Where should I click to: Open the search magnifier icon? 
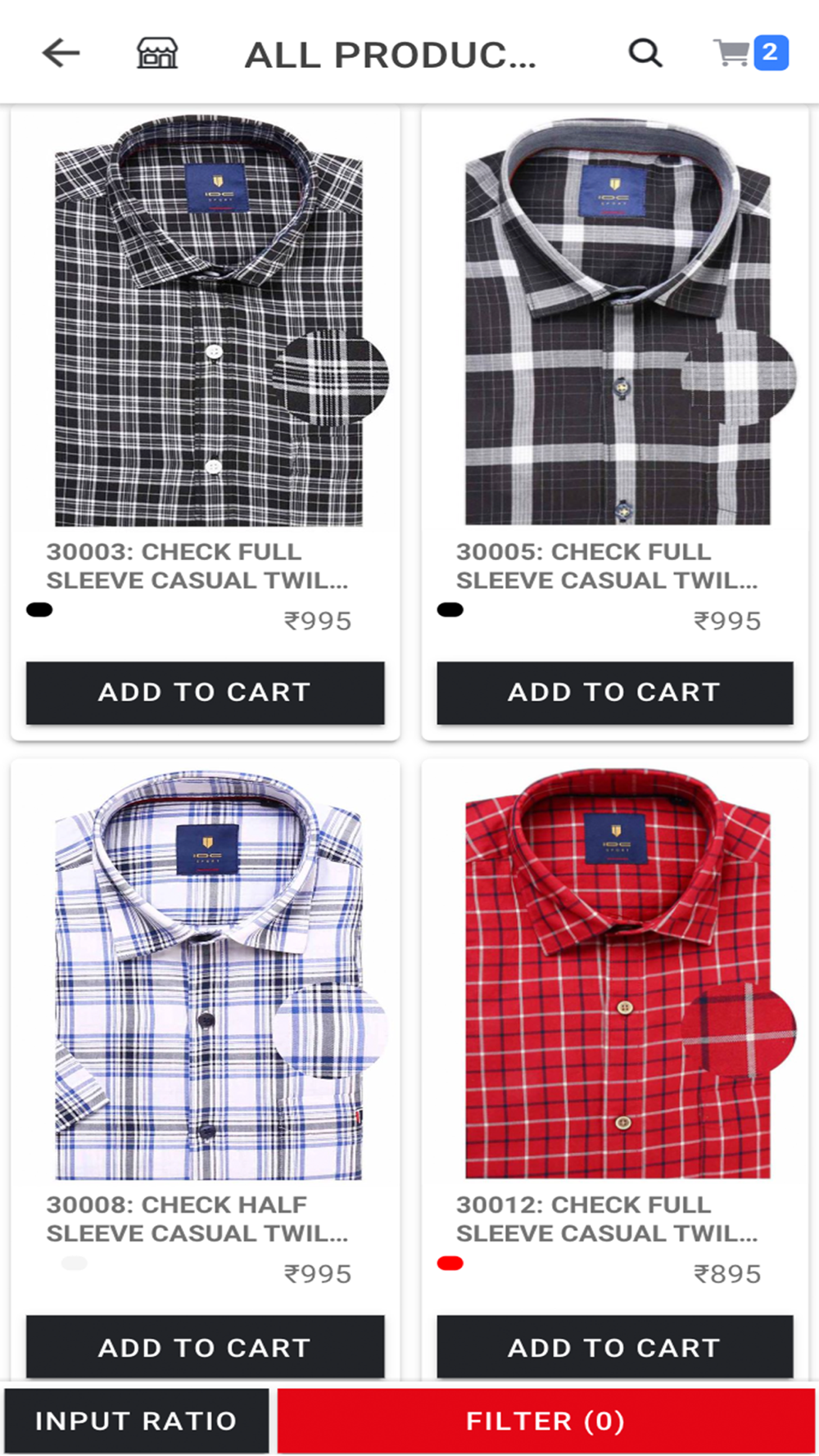pyautogui.click(x=645, y=53)
